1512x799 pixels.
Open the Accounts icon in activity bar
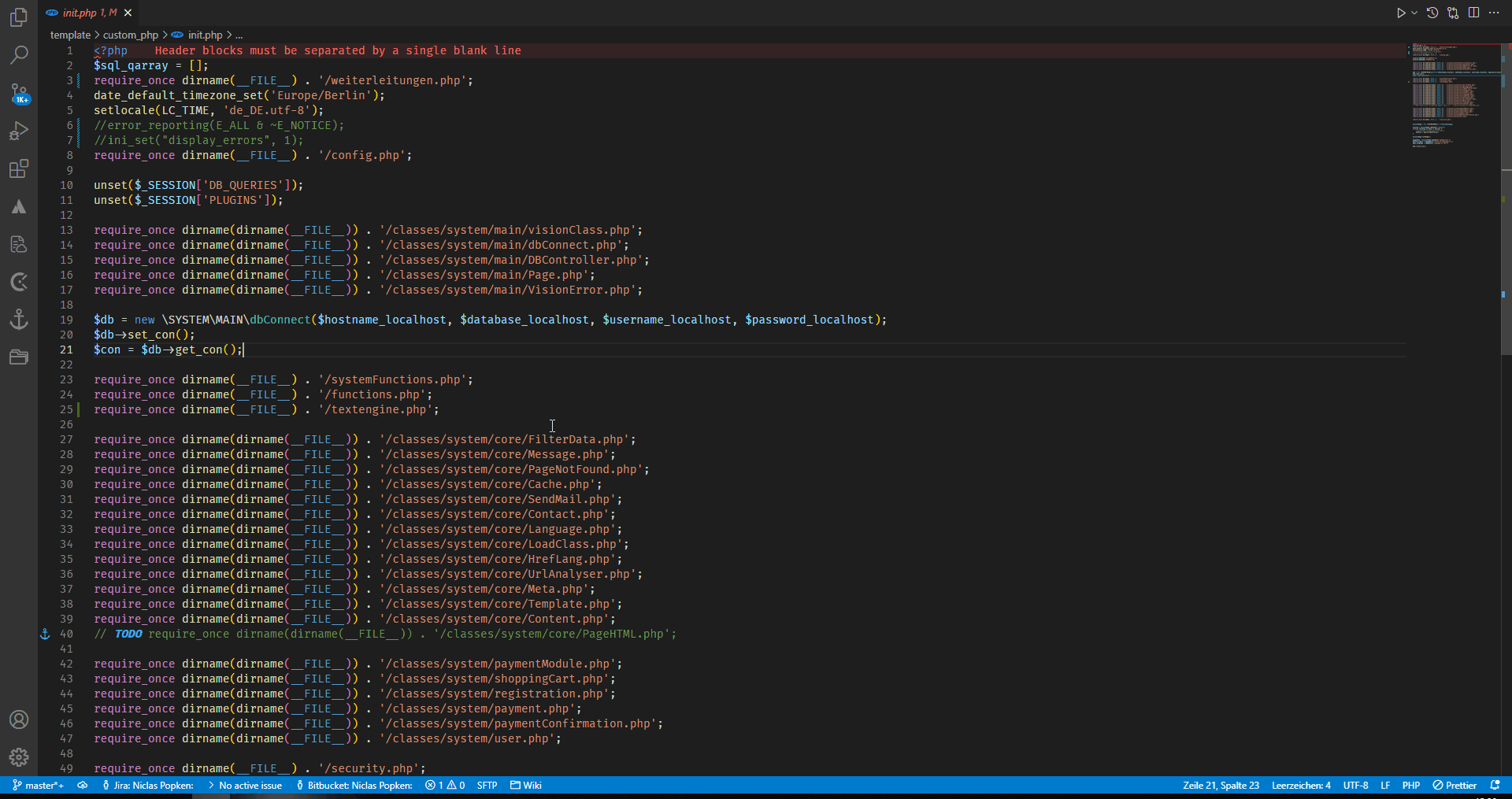point(19,719)
